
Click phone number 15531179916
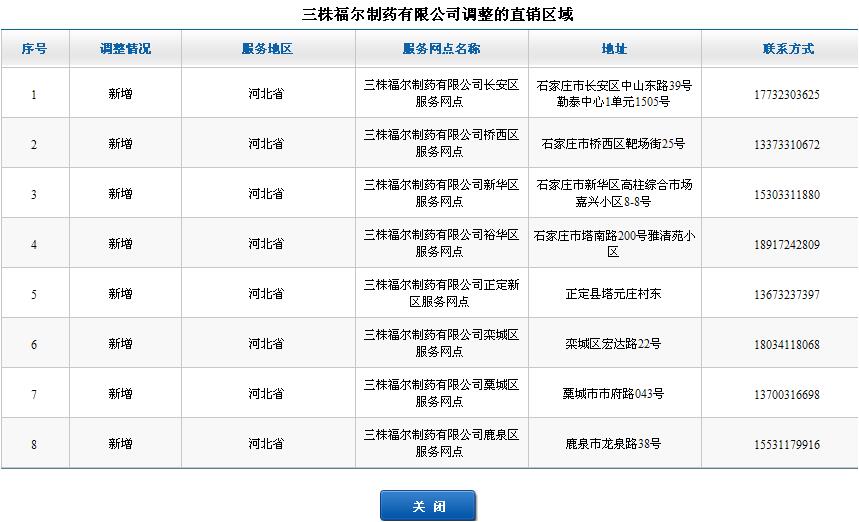pos(786,444)
